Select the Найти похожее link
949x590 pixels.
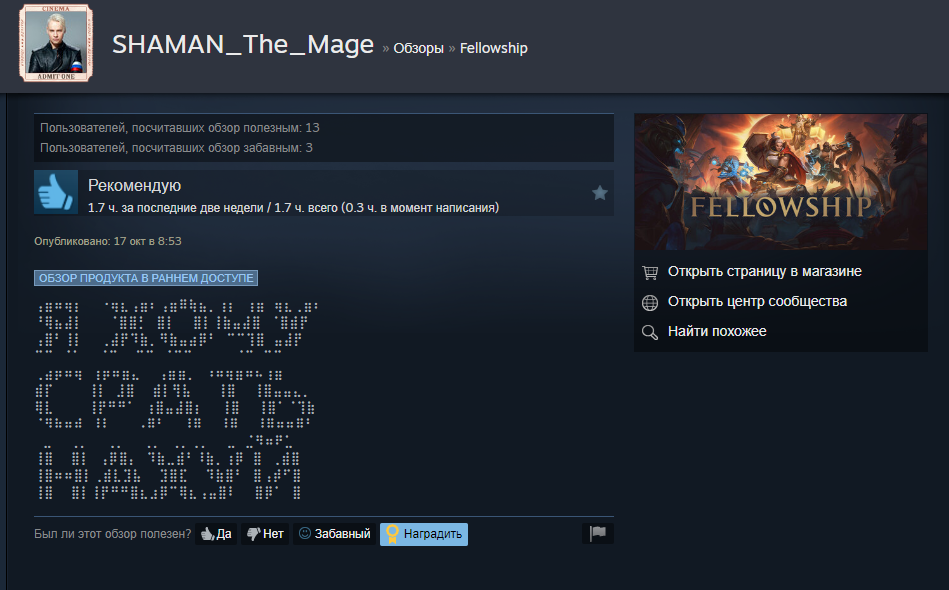pyautogui.click(x=717, y=331)
